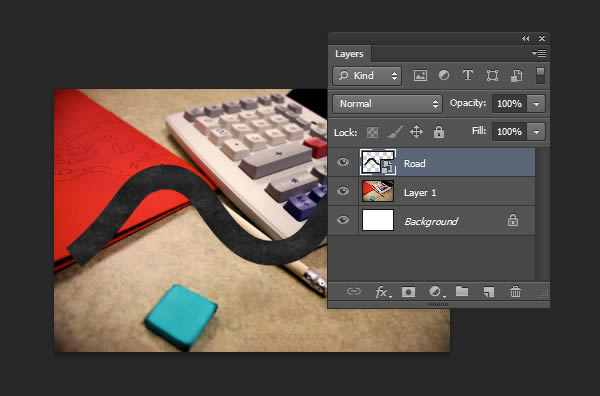Hide the Background layer
Screen dimensions: 600x396
343,220
